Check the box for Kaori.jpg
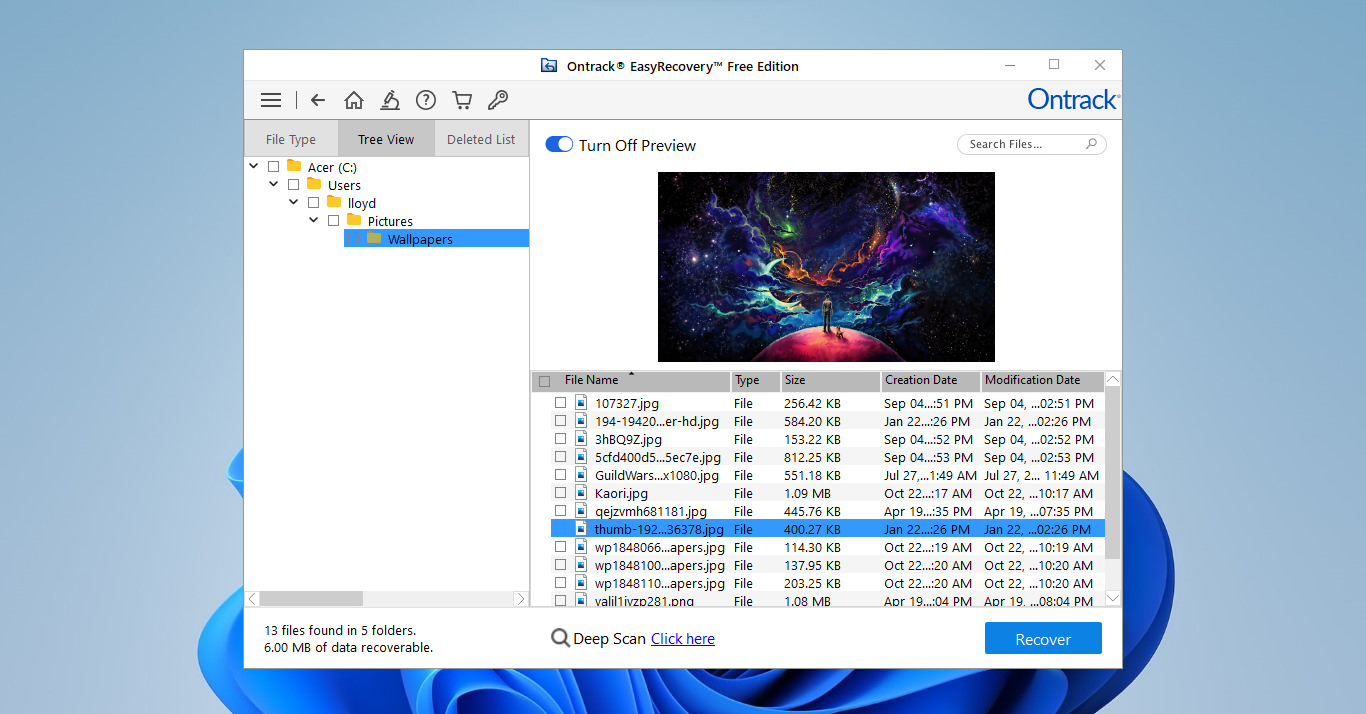 click(x=561, y=493)
